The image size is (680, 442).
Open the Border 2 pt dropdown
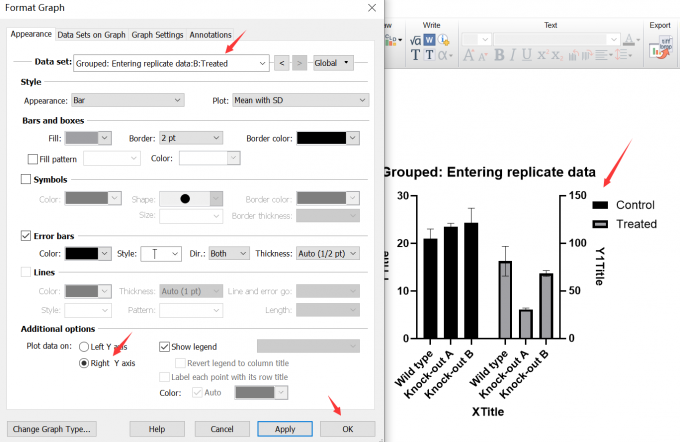tap(191, 138)
